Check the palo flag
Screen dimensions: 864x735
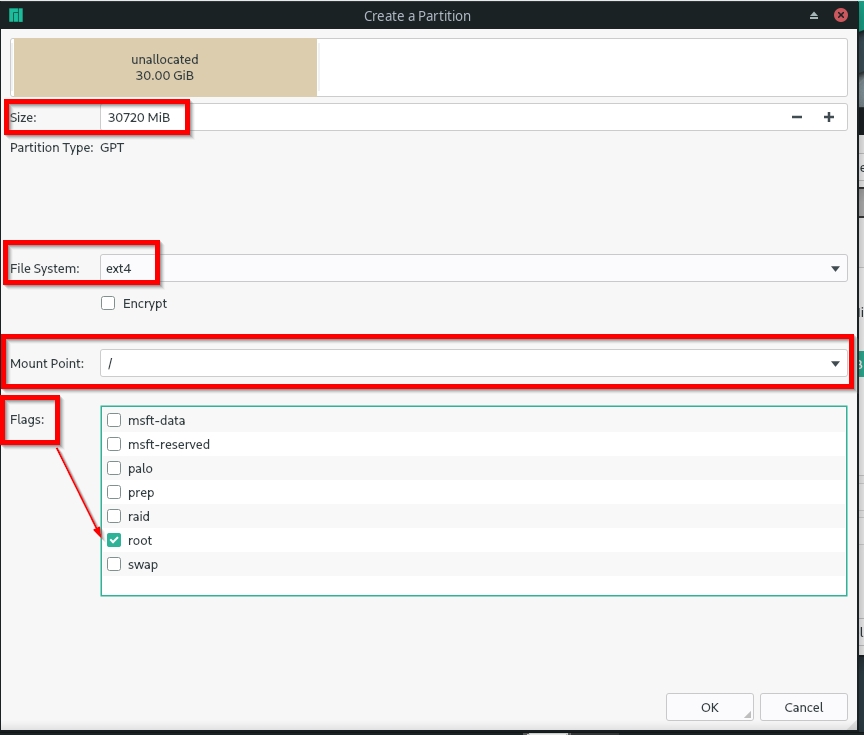(x=114, y=468)
